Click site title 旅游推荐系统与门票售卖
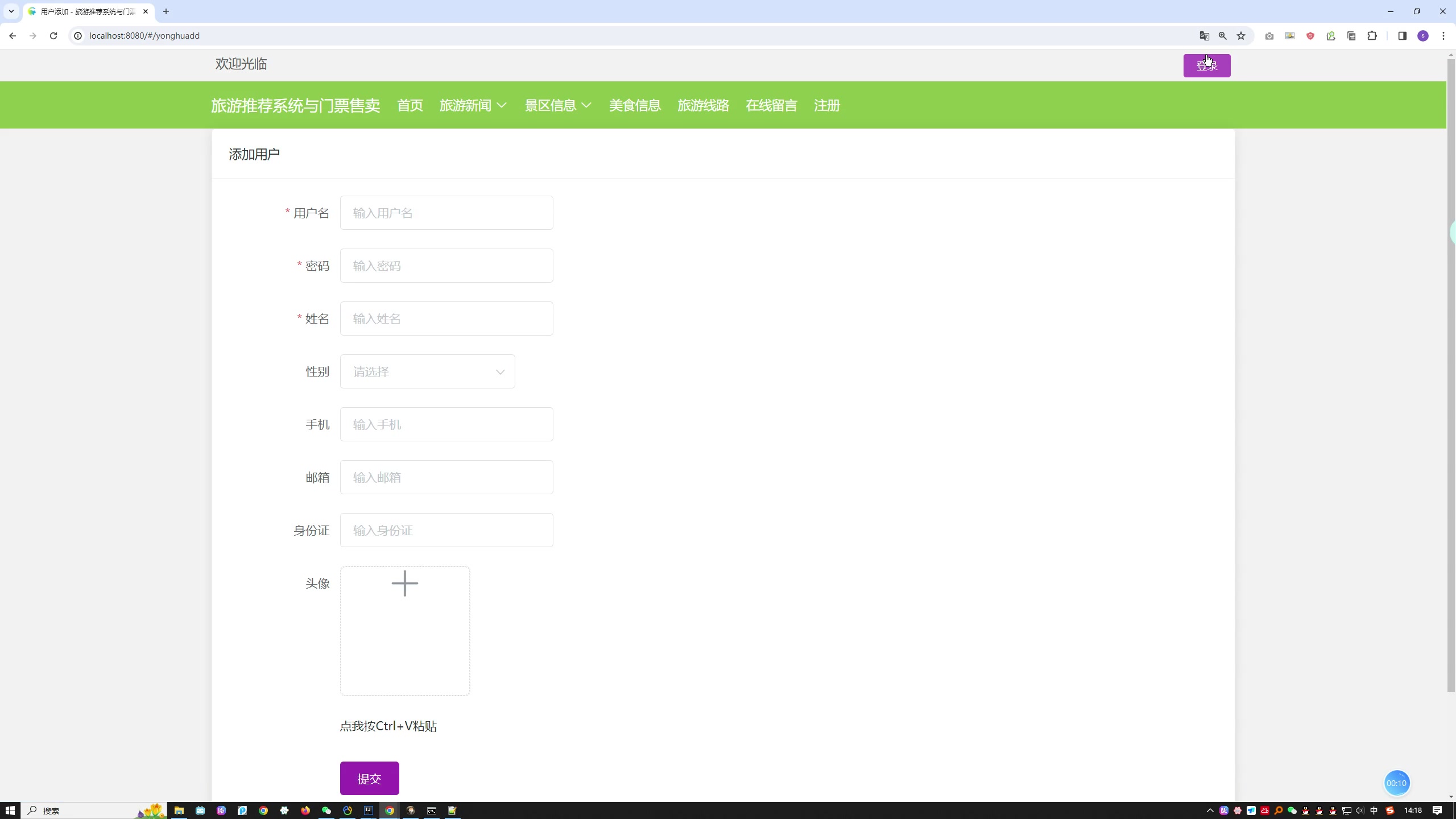This screenshot has height=819, width=1456. (x=296, y=106)
